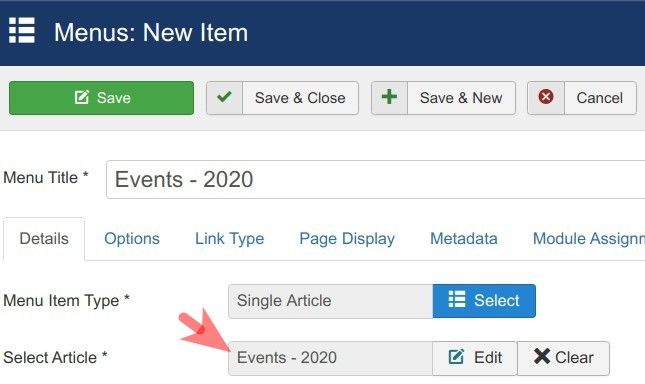Choose Save & Close

282,98
